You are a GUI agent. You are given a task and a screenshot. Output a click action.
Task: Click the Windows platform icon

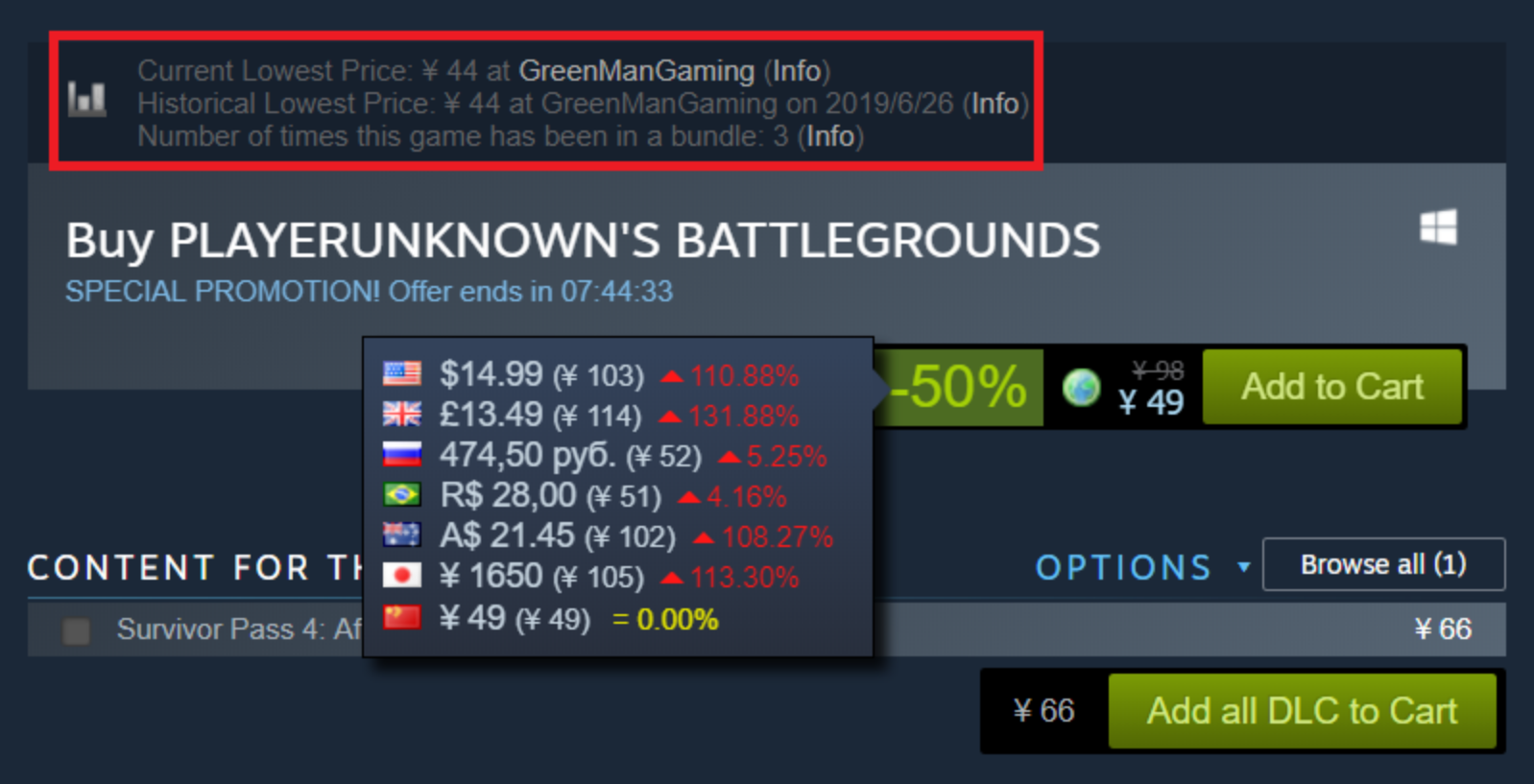1438,227
